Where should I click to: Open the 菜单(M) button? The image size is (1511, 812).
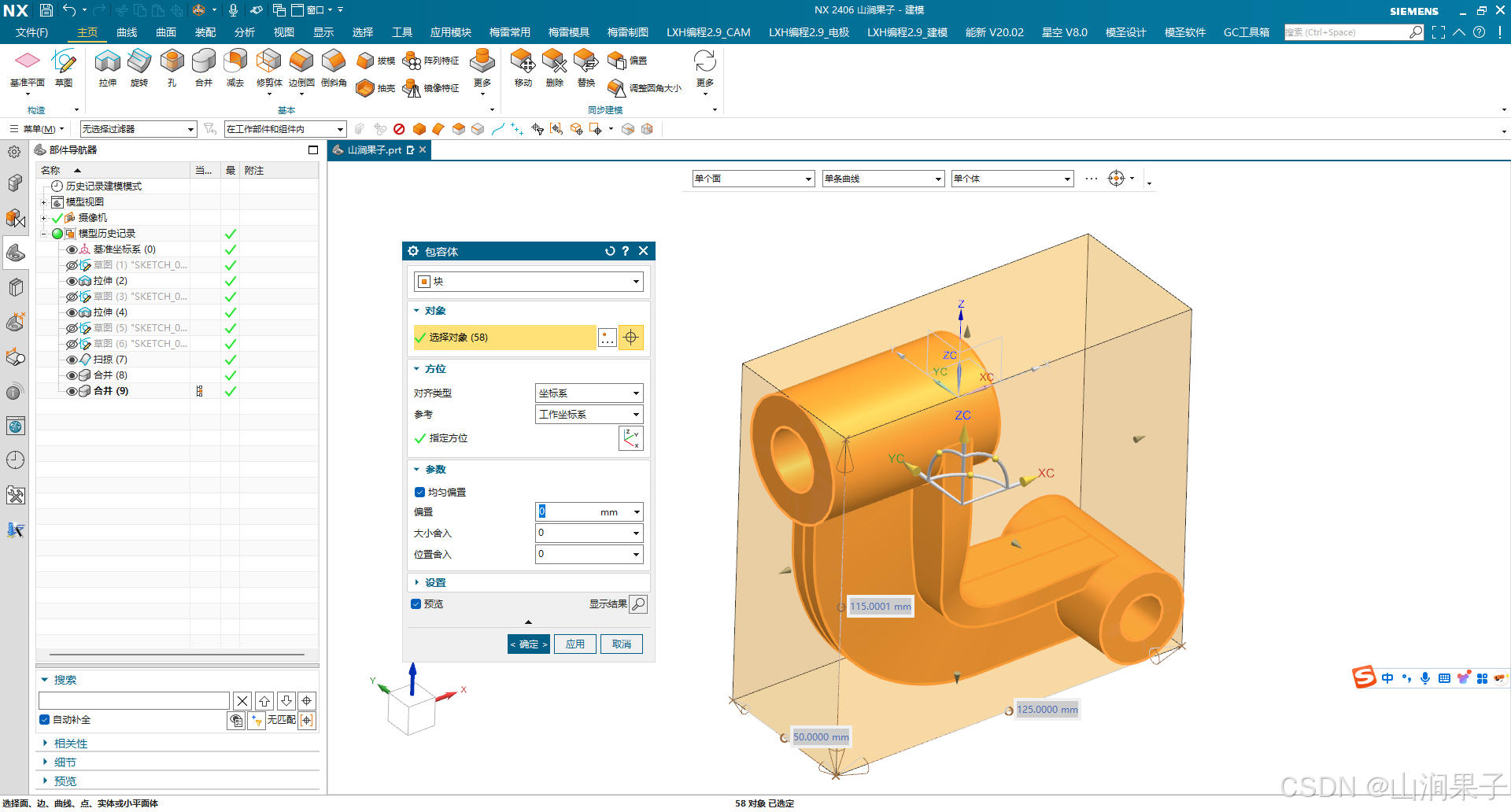coord(36,129)
